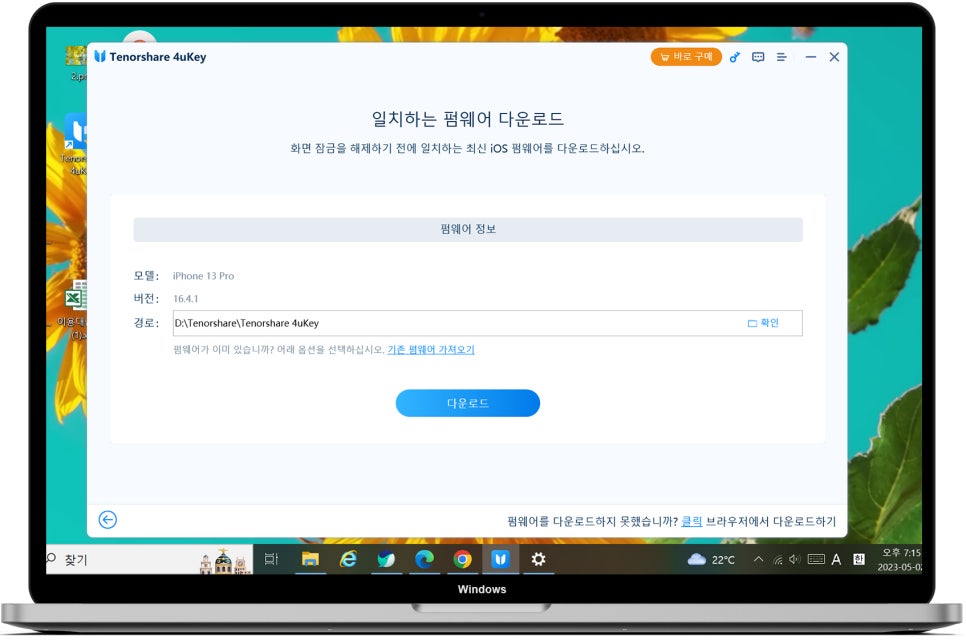The width and height of the screenshot is (966, 640).
Task: Open the 기존 펌웨어 가져오기 link
Action: [x=431, y=350]
